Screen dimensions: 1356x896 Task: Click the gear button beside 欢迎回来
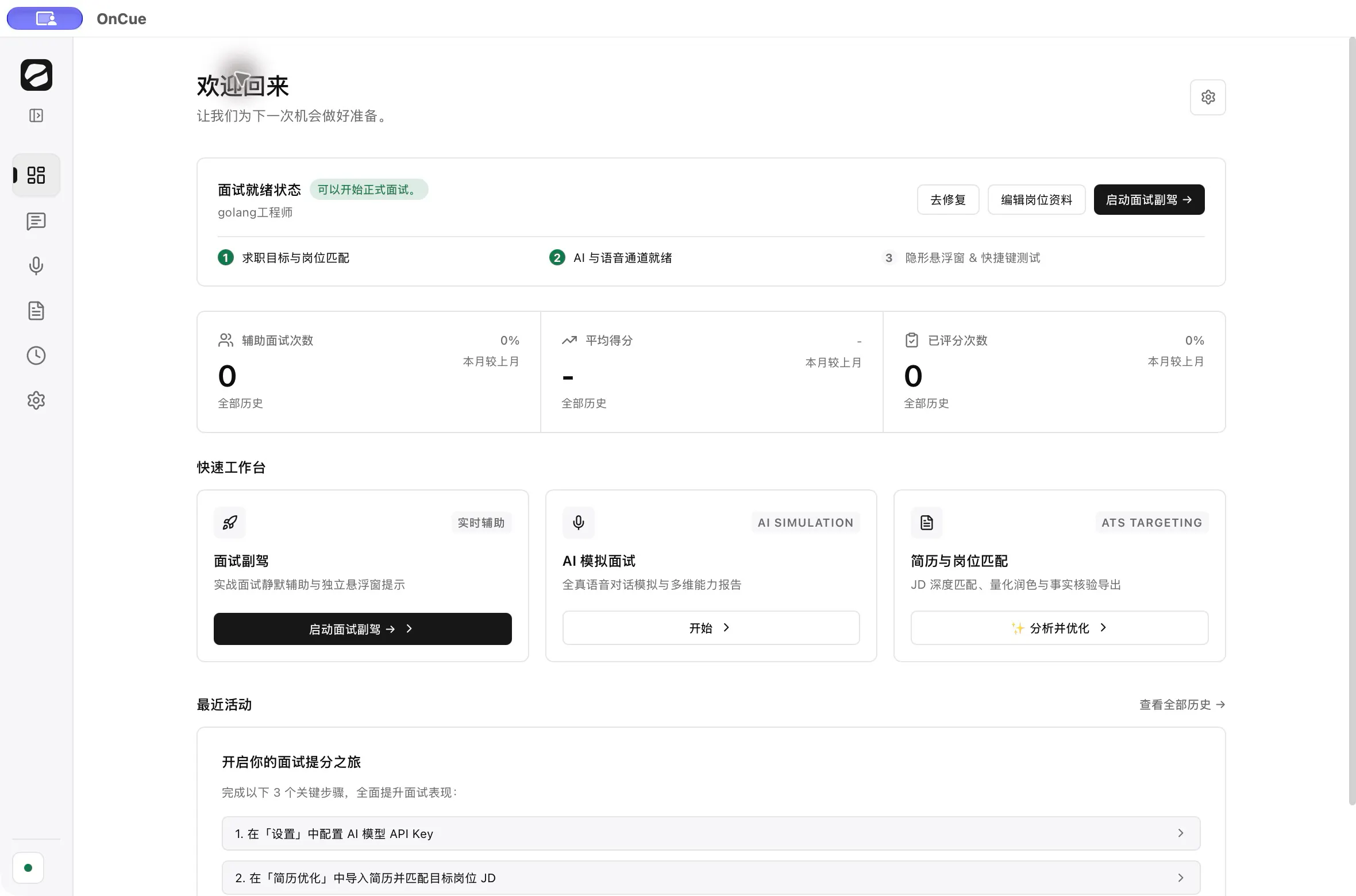(1208, 97)
